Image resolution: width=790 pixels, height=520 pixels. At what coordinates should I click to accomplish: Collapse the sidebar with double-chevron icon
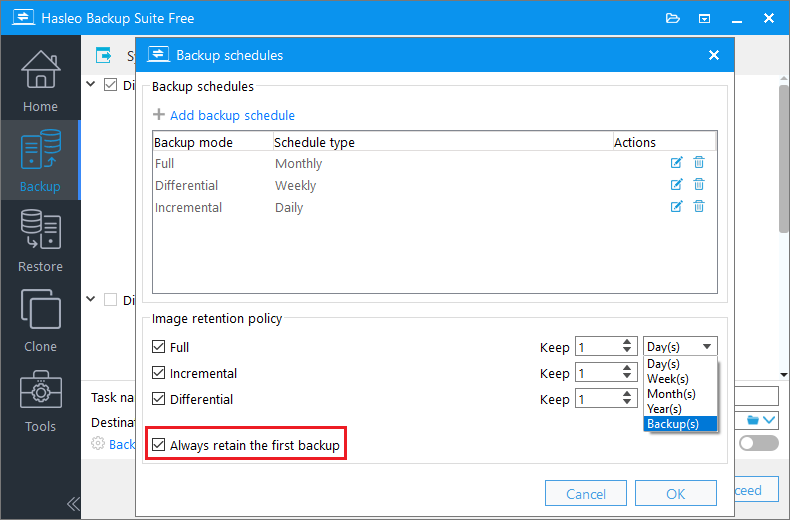coord(73,504)
